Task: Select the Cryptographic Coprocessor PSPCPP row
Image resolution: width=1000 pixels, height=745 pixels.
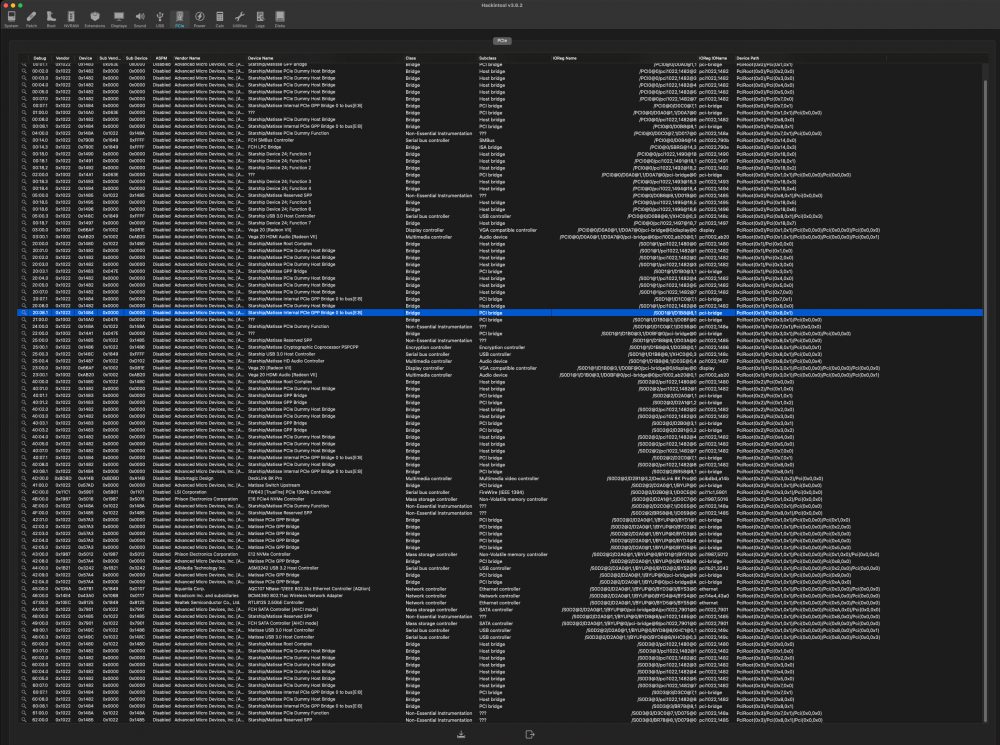Action: 501,348
